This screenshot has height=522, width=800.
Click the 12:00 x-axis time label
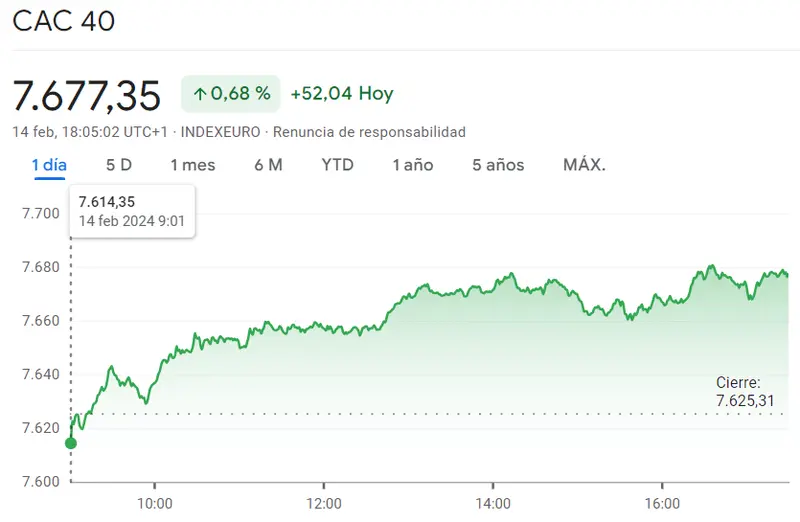click(324, 504)
